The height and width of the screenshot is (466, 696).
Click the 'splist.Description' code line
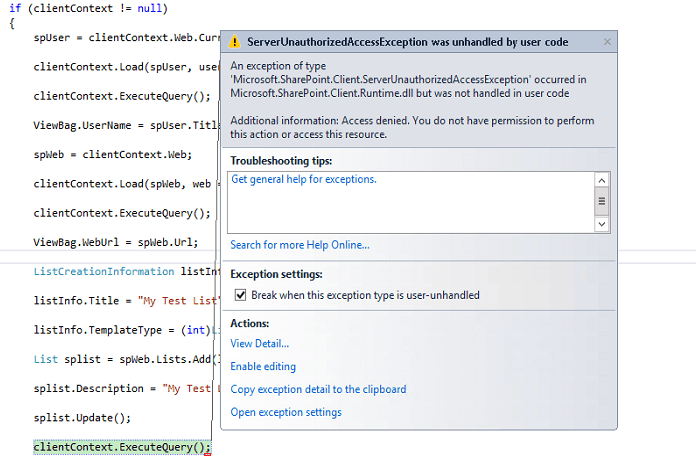127,389
